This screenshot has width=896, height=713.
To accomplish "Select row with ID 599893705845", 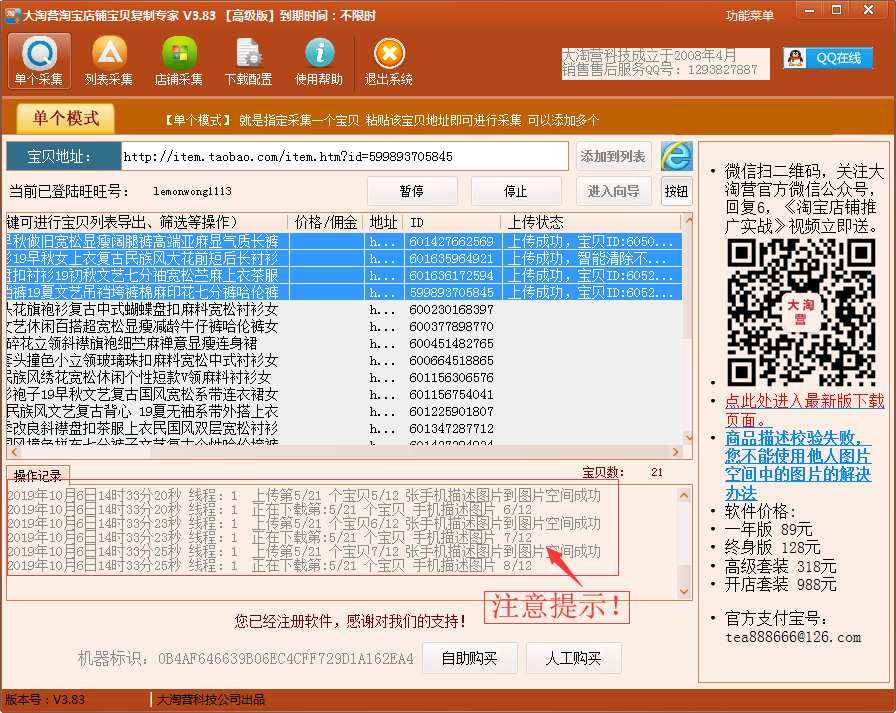I will pyautogui.click(x=344, y=293).
